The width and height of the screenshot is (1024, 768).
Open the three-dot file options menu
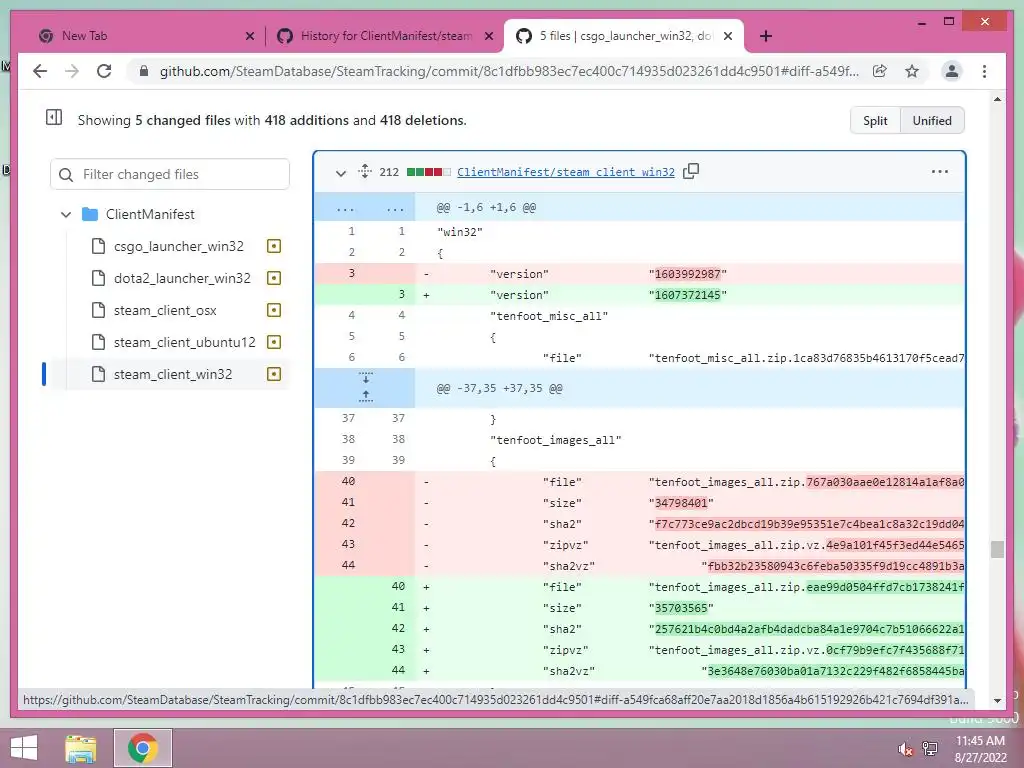click(x=940, y=171)
